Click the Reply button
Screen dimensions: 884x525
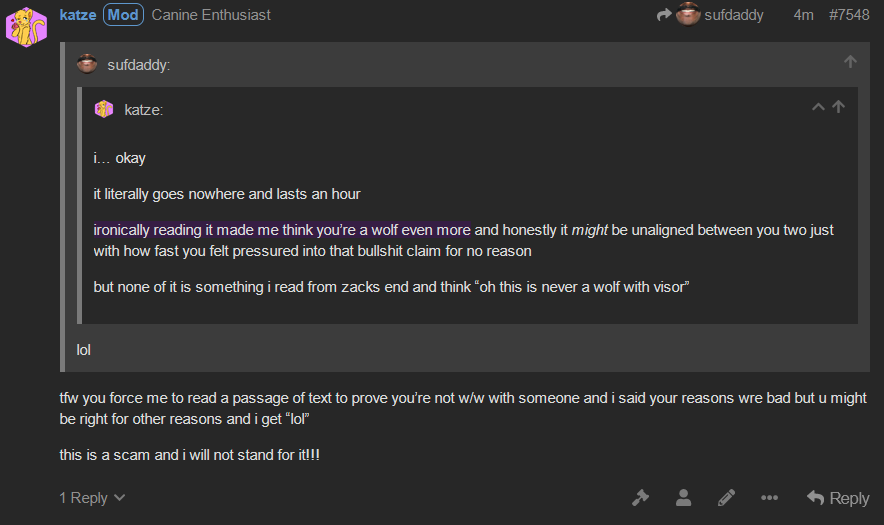pos(838,498)
